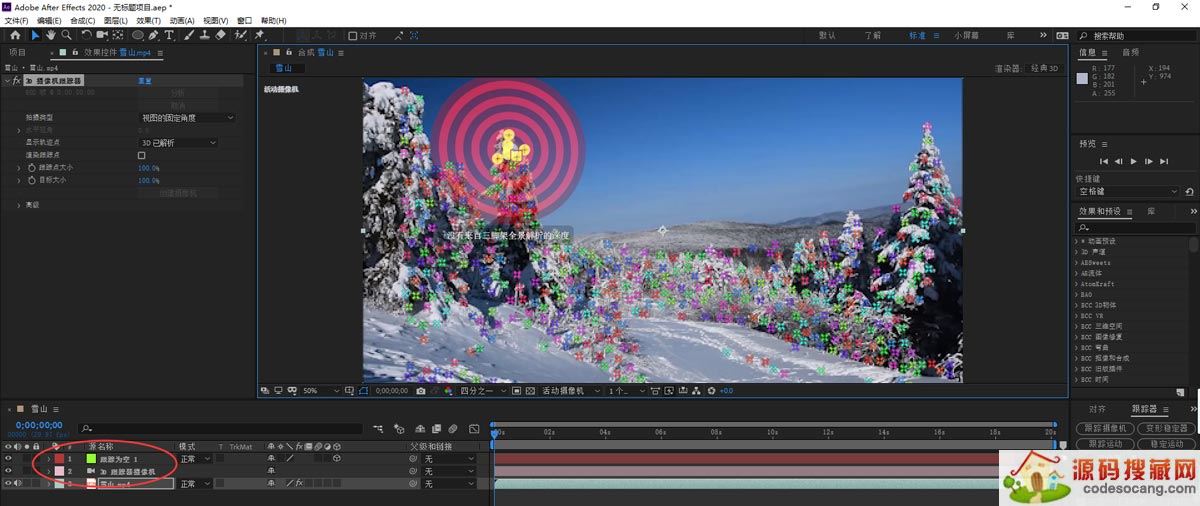1200x506 pixels.
Task: Pick the Horizontal Type tool
Action: tap(169, 35)
